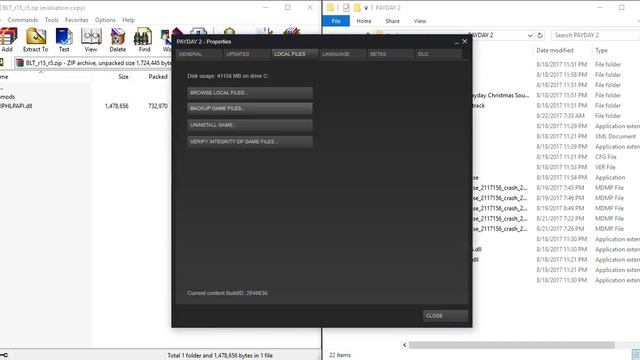Click the Extract To icon in WinRAR
Image resolution: width=640 pixels, height=360 pixels.
[36, 40]
